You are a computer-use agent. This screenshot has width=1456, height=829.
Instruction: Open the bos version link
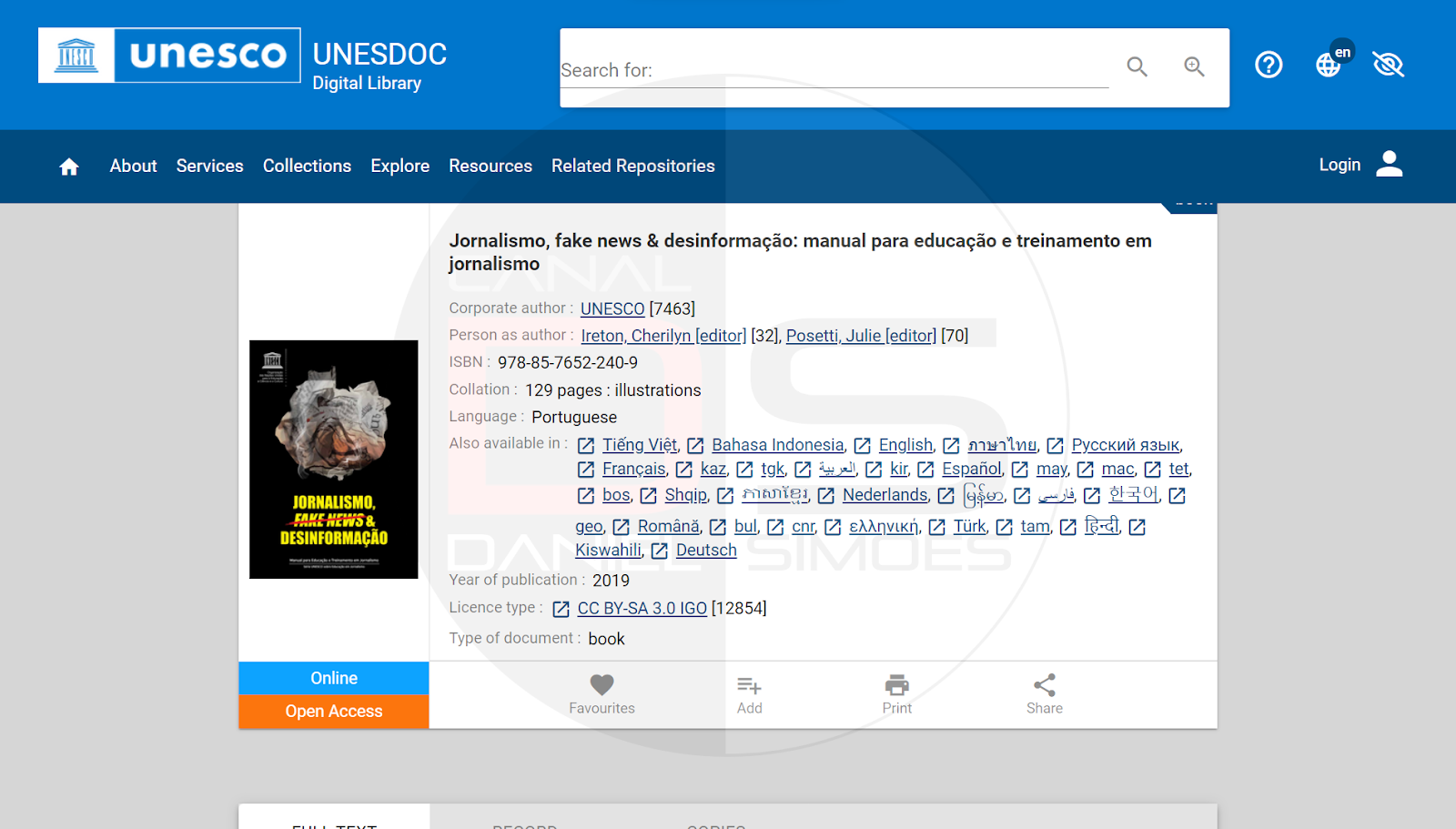point(616,495)
